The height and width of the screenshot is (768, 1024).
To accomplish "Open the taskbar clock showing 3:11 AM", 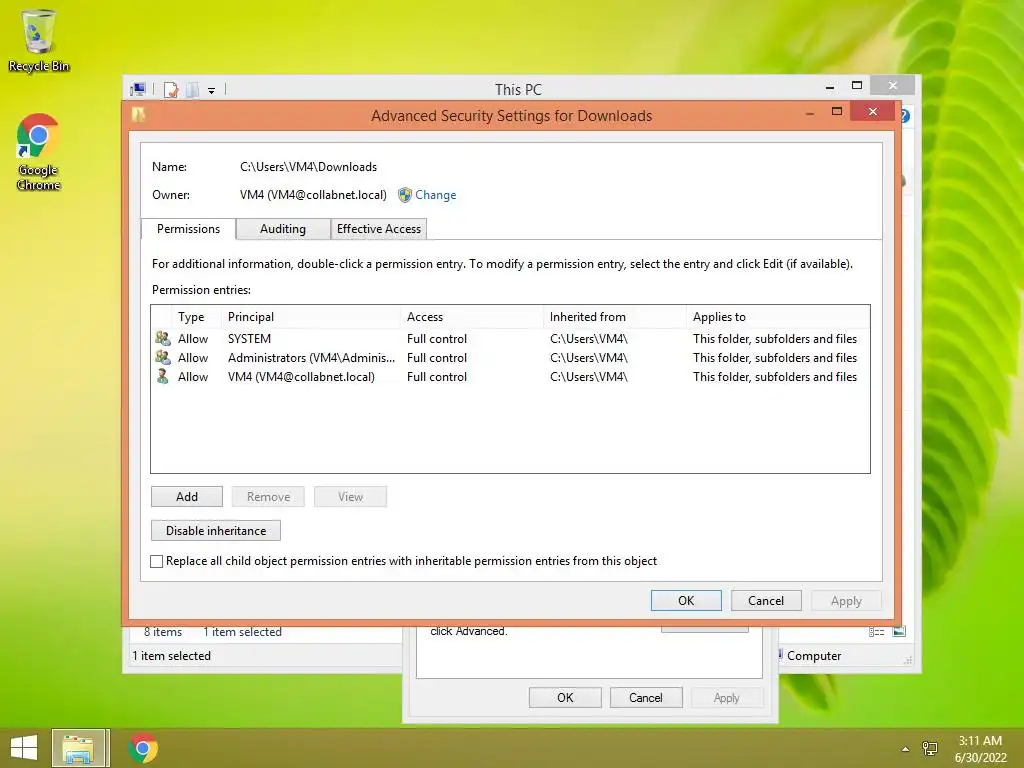I will [980, 748].
